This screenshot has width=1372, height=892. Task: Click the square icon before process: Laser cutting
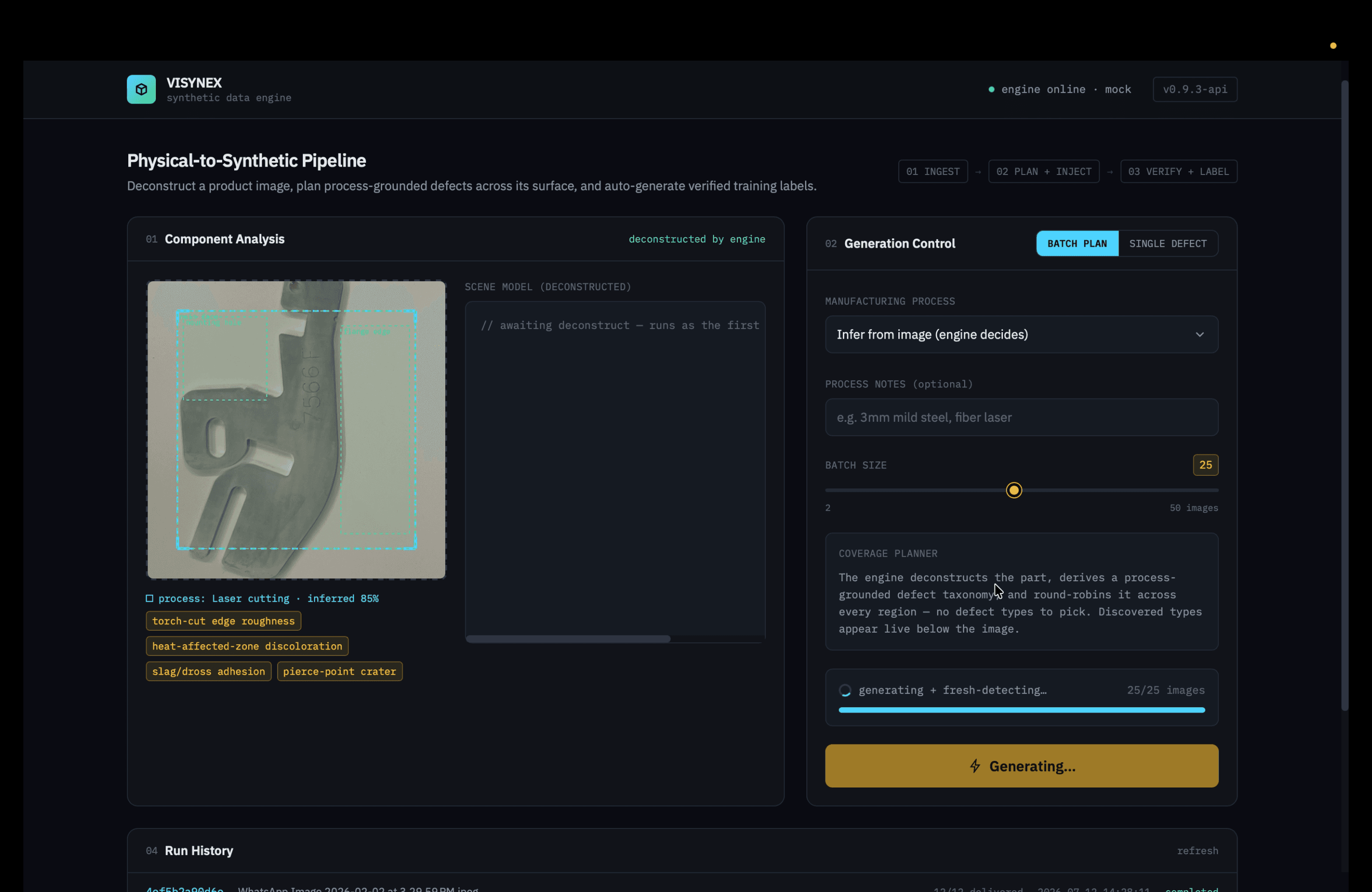tap(149, 598)
